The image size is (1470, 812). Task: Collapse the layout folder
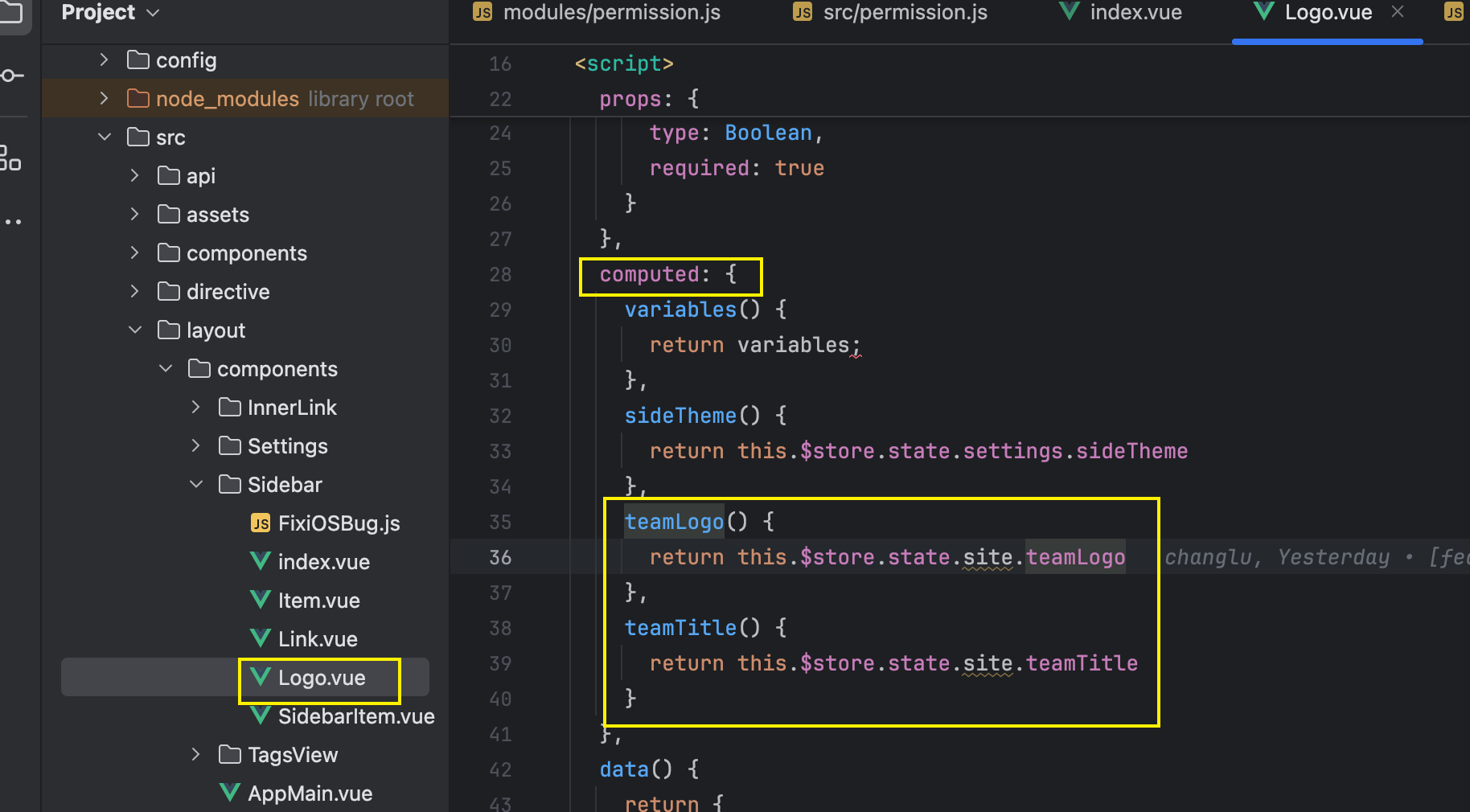click(134, 330)
